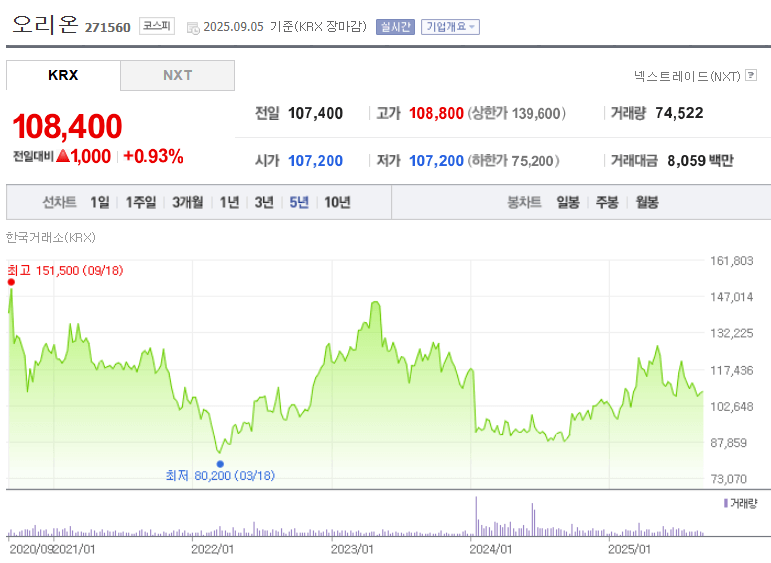This screenshot has height=563, width=771.
Task: Switch to the NXT tab
Action: [178, 75]
